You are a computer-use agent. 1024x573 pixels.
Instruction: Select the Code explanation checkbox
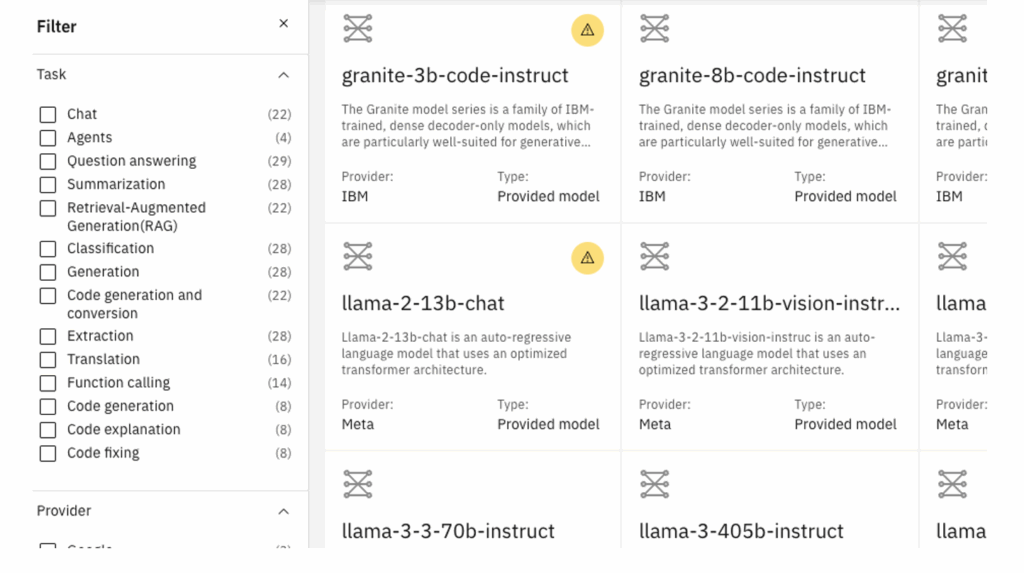(48, 430)
